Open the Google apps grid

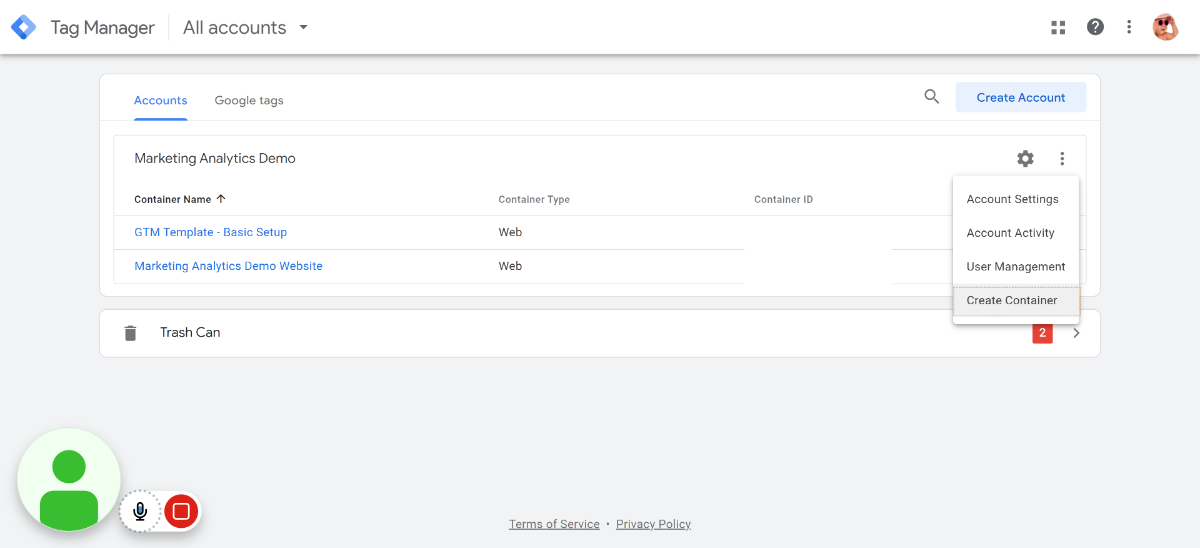click(x=1058, y=27)
